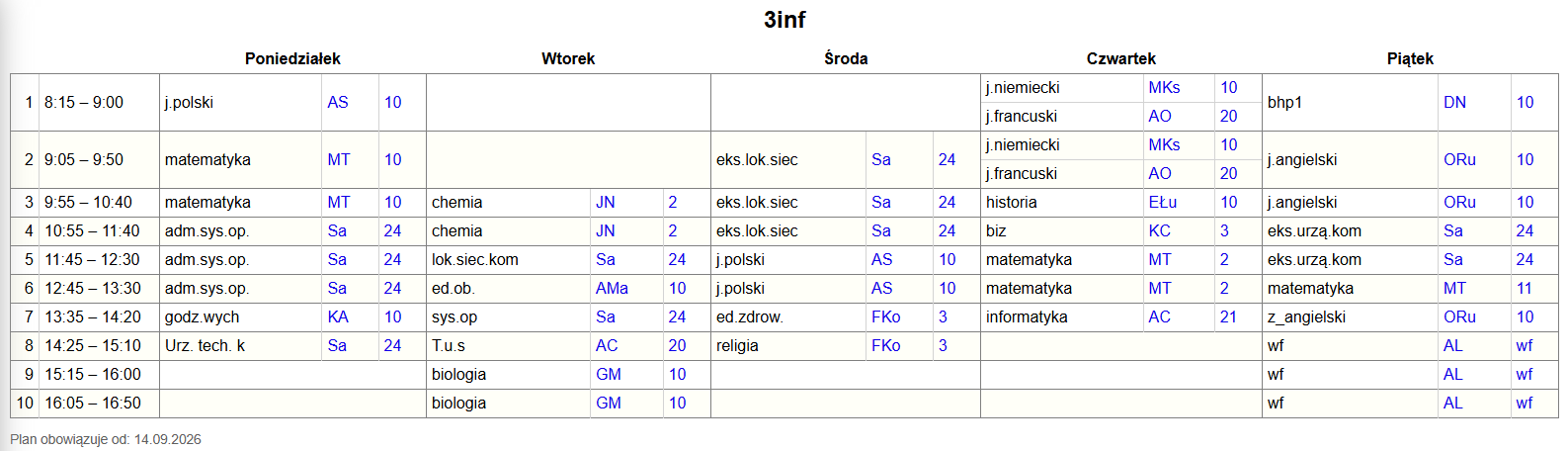The image size is (1568, 451).
Task: Click teacher EŁu next to historia
Action: 1163,202
